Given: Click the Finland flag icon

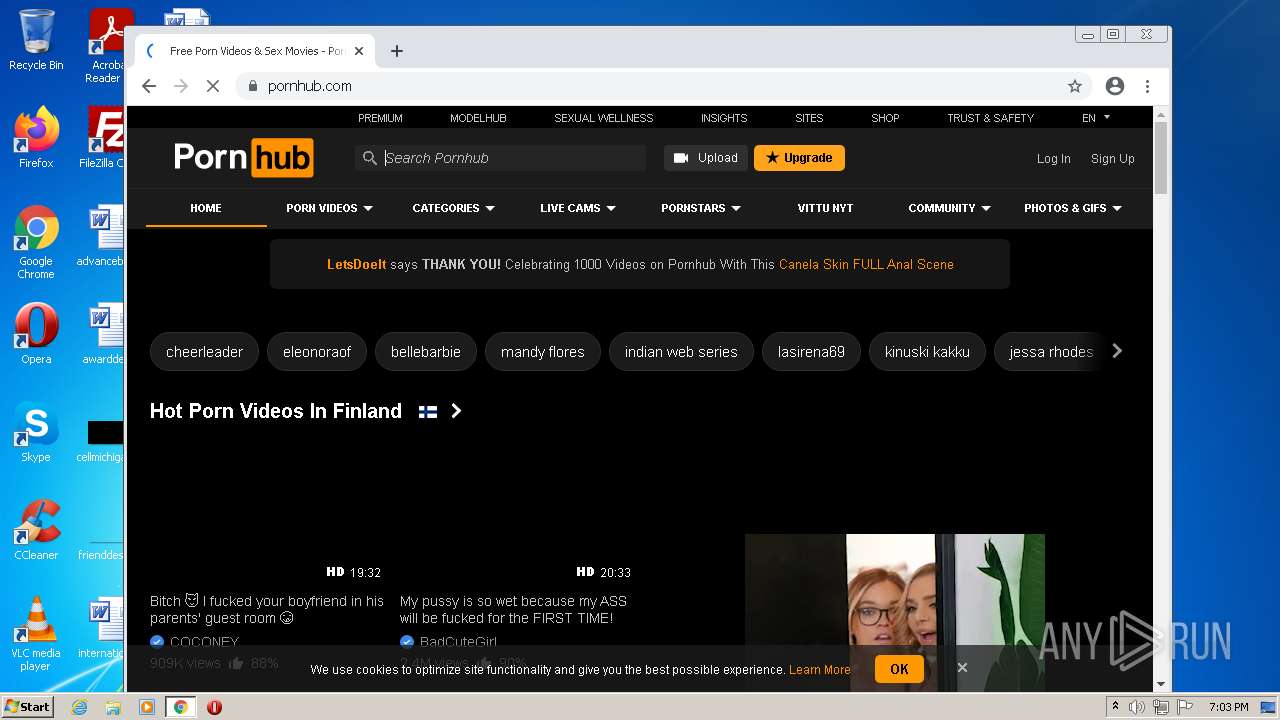Looking at the screenshot, I should click(428, 412).
